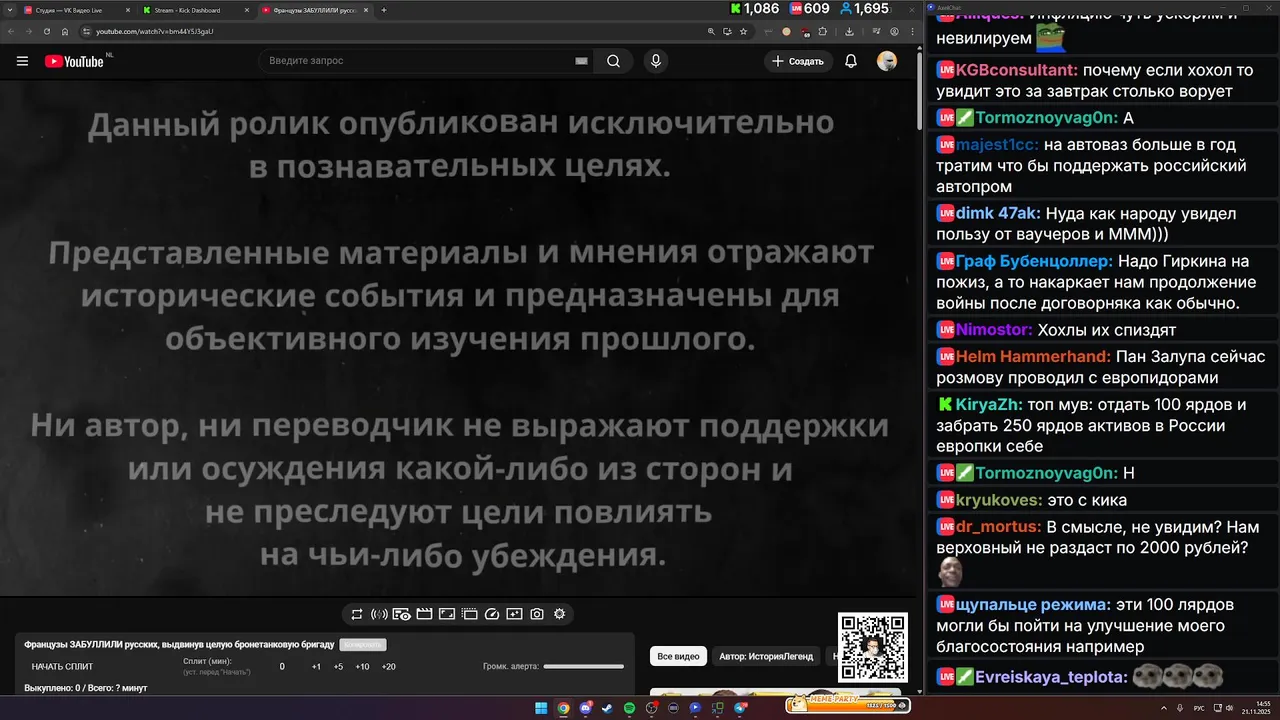Click the LIVE viewer count 609
1280x720 pixels.
(809, 9)
